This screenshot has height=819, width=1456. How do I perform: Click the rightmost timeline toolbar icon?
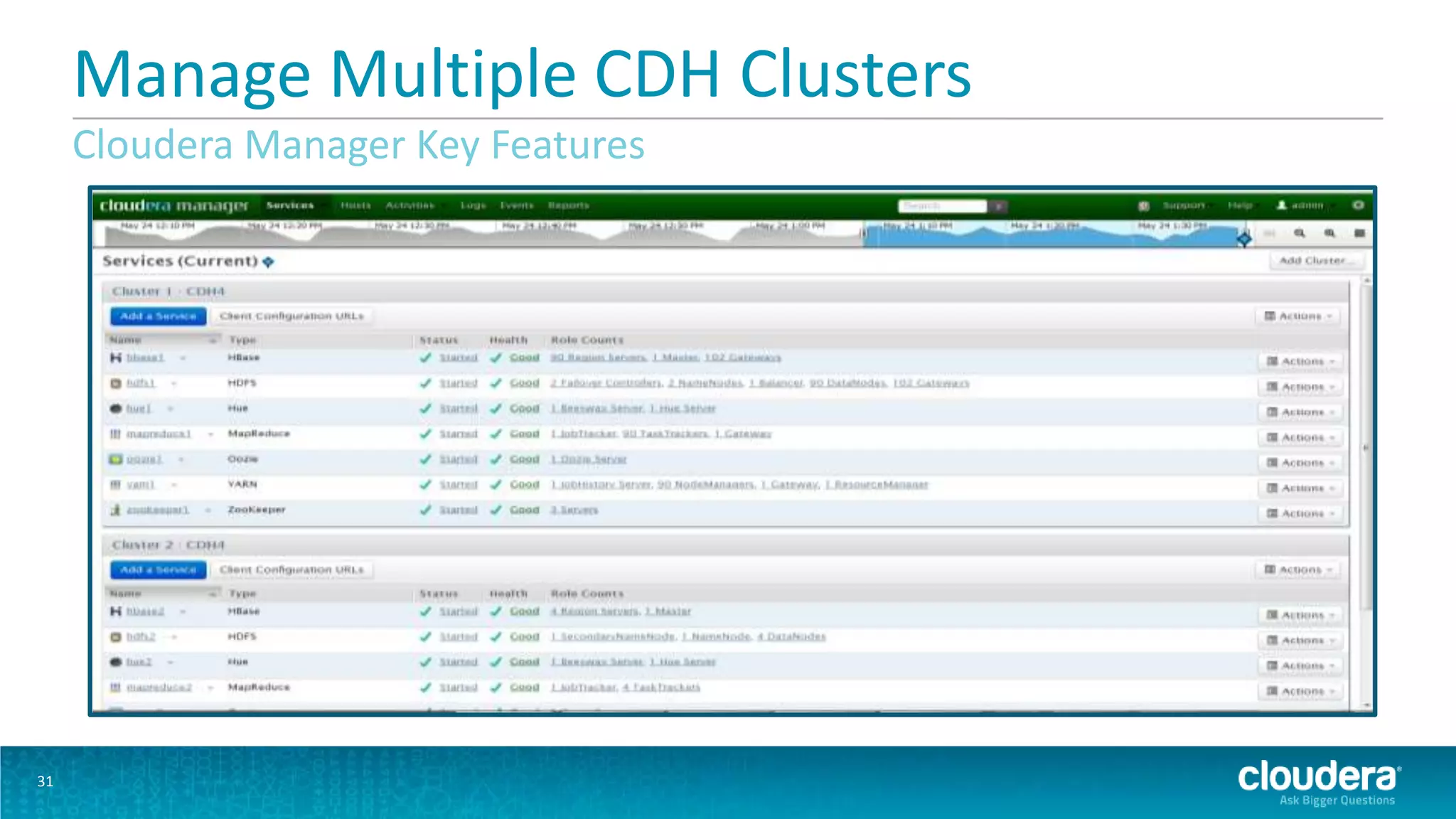[x=1359, y=233]
